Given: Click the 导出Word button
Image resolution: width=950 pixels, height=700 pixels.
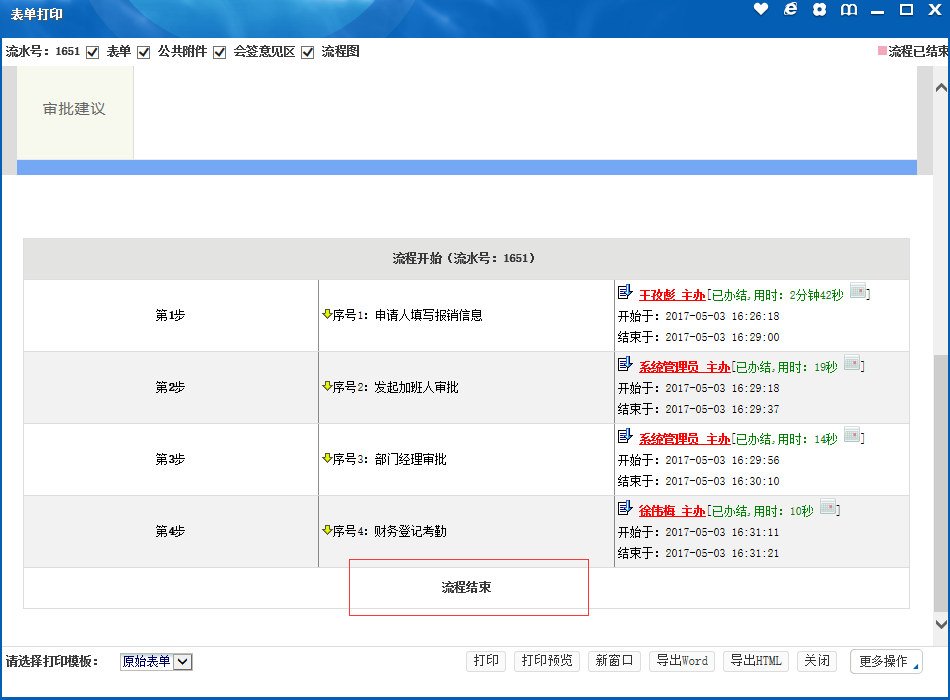Looking at the screenshot, I should [682, 661].
